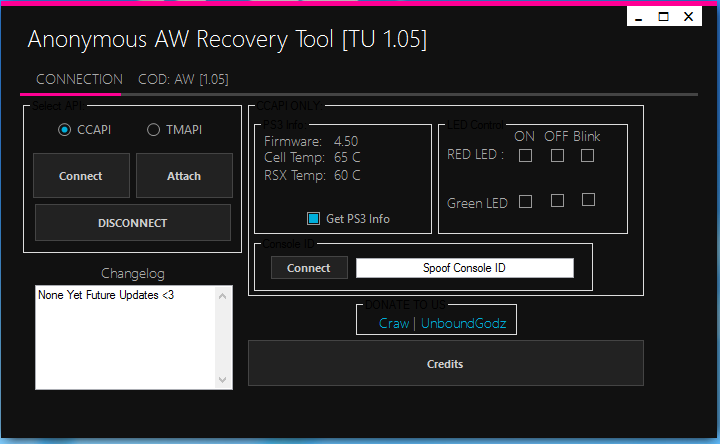Check Green LED OFF checkbox
The image size is (720, 444).
coord(557,201)
